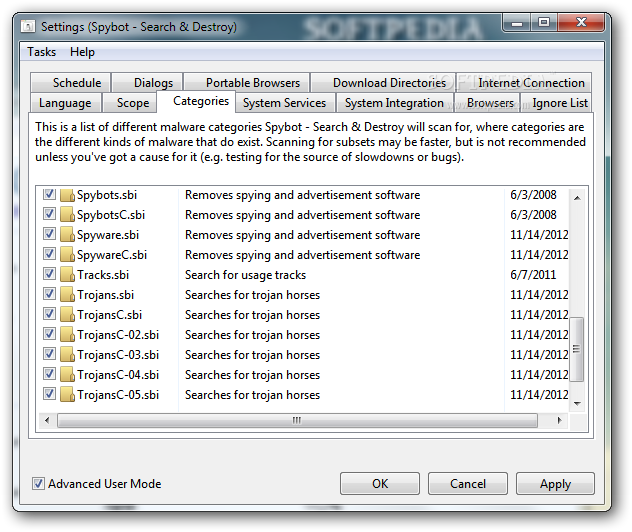
Task: Click the folder icon next to Trojans.sbi
Action: pyautogui.click(x=67, y=295)
